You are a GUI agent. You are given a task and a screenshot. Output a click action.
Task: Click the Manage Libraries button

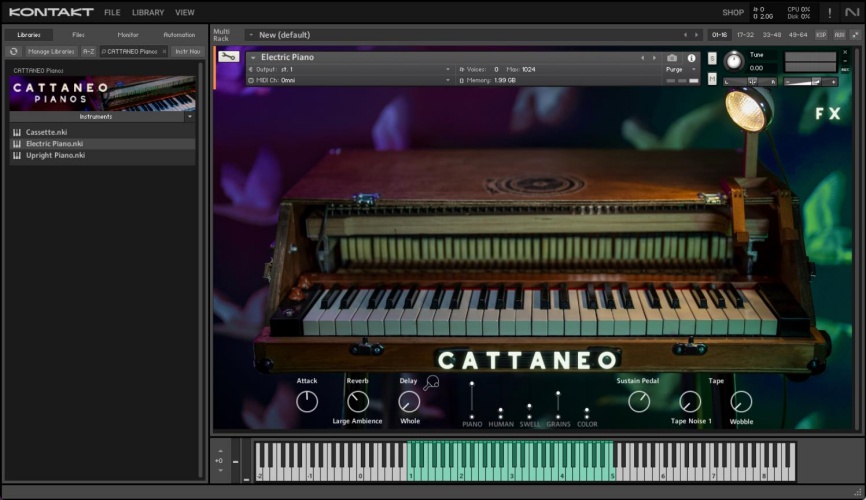50,51
